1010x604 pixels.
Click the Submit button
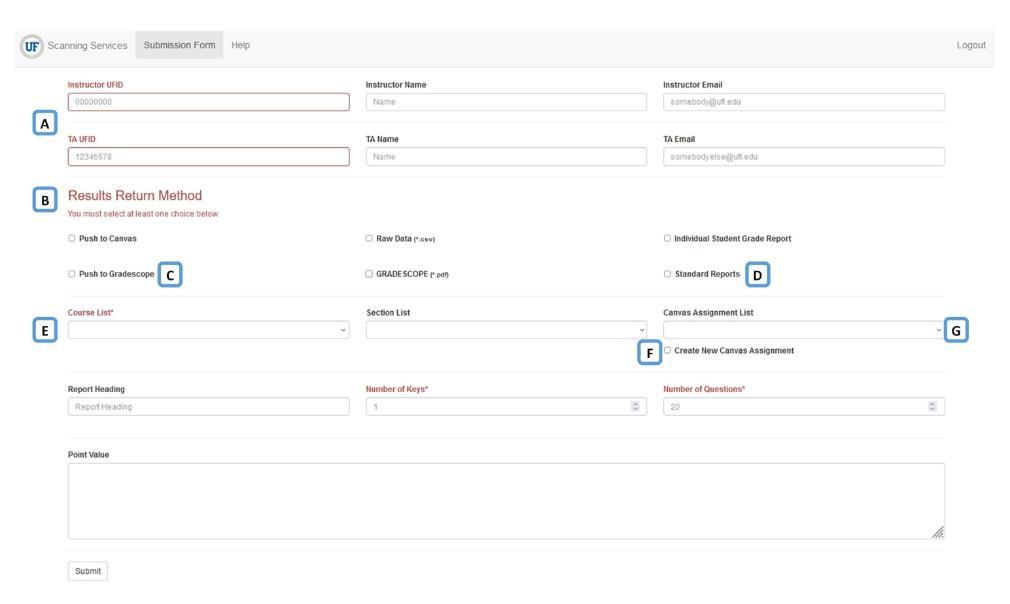coord(88,571)
